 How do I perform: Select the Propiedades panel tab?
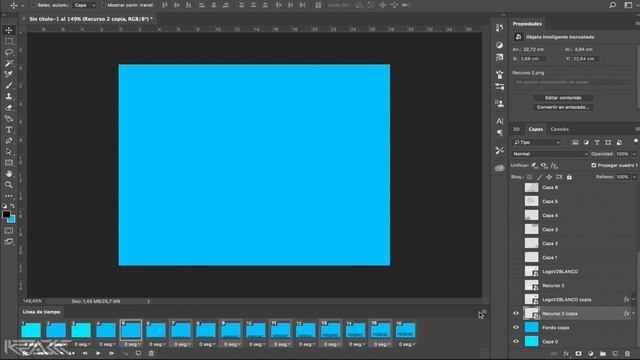pyautogui.click(x=527, y=24)
